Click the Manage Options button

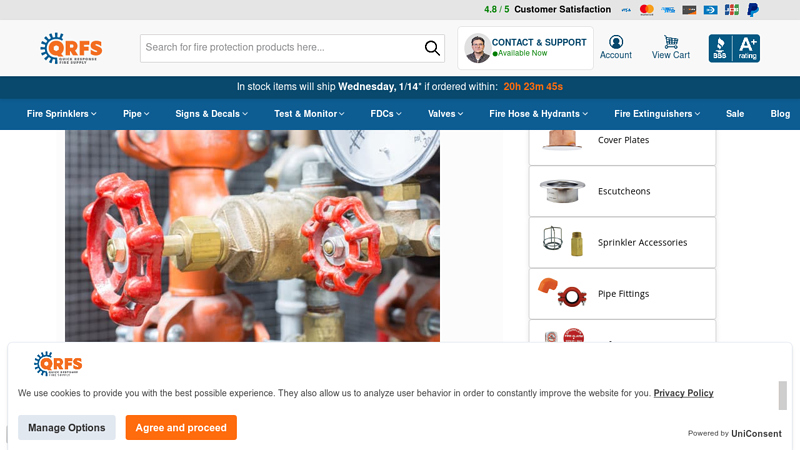click(x=67, y=428)
